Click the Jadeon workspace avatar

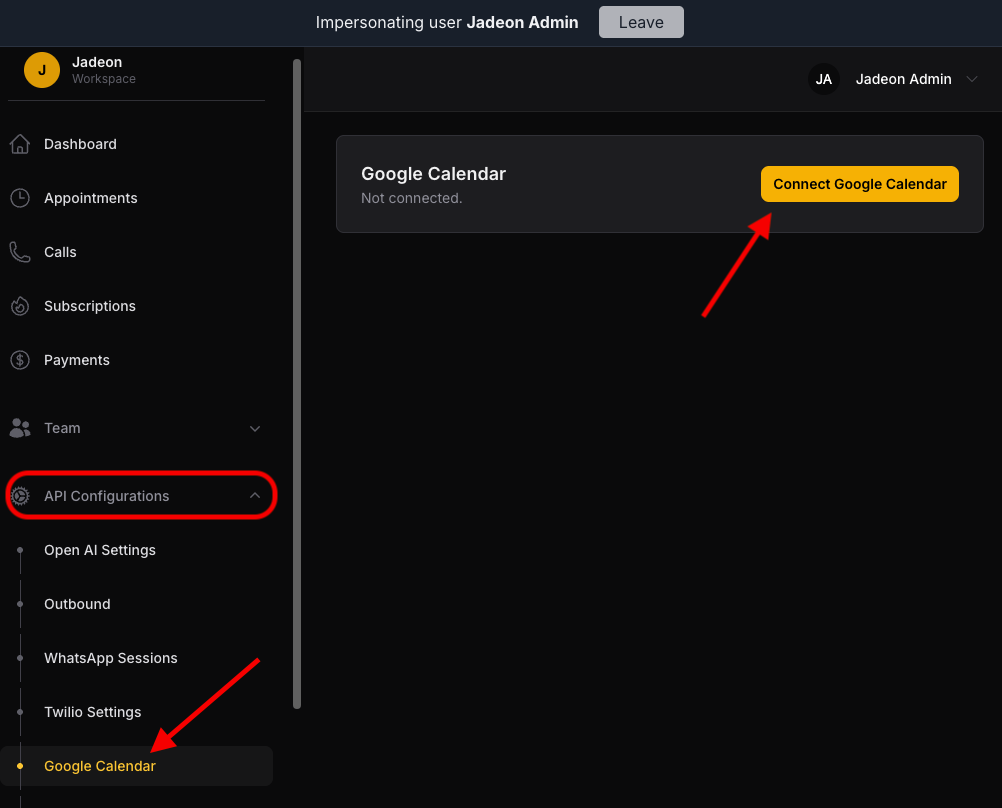pyautogui.click(x=42, y=70)
